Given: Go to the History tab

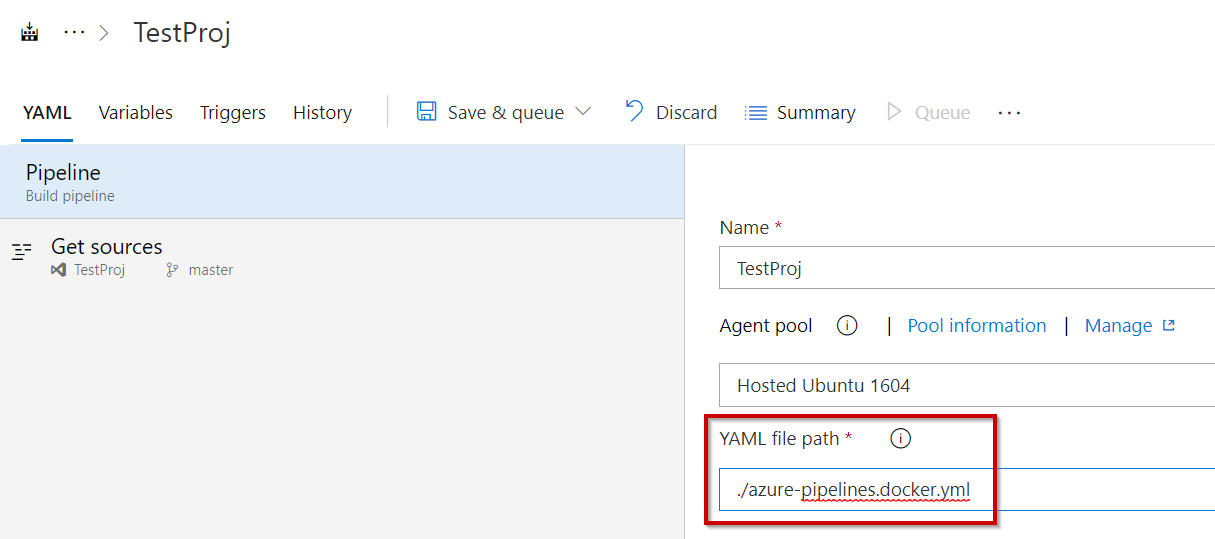Looking at the screenshot, I should [322, 113].
